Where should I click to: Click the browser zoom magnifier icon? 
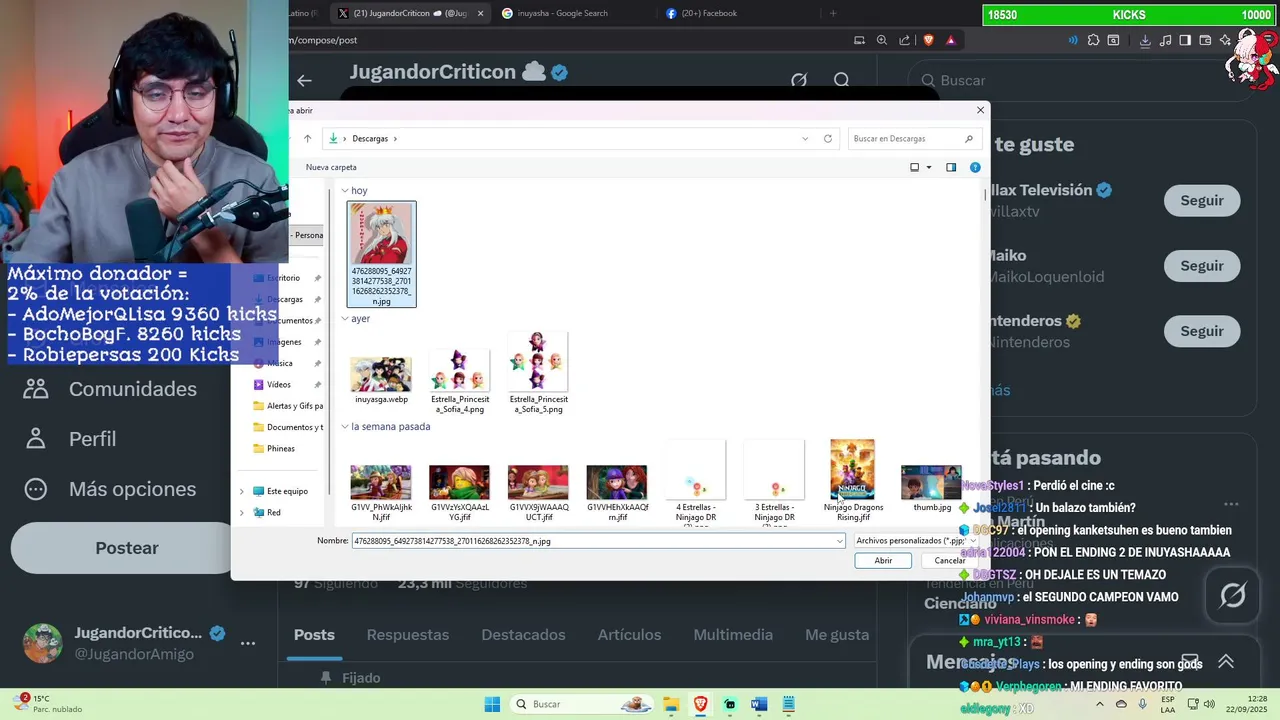coord(882,40)
